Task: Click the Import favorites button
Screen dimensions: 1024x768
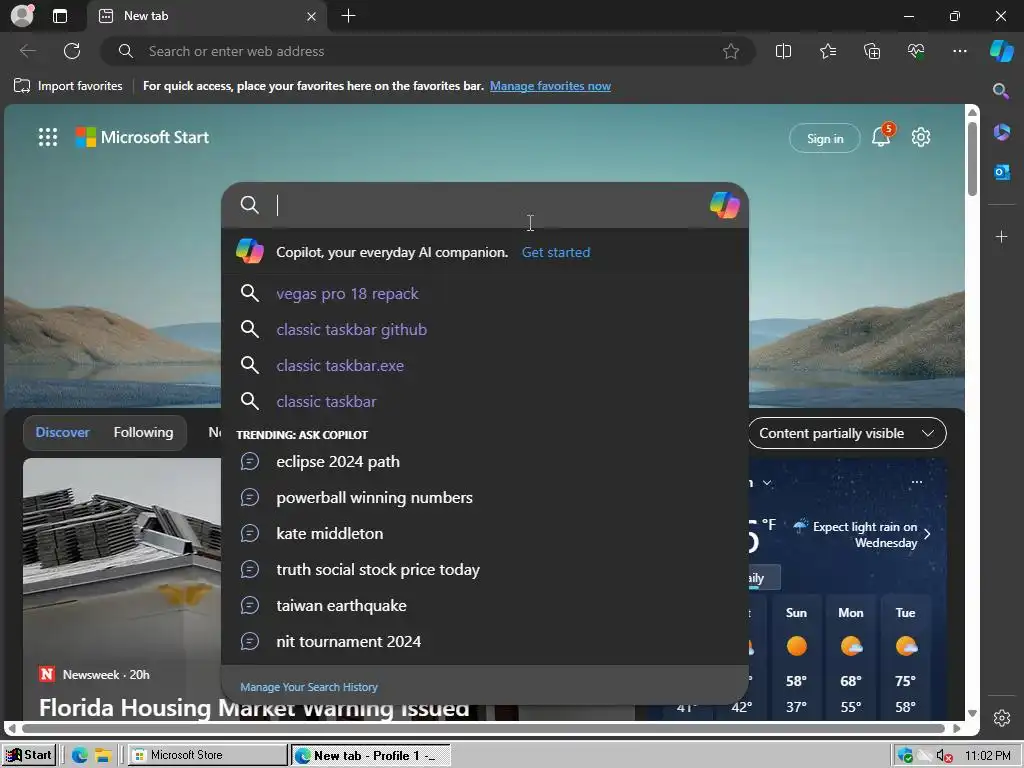Action: tap(68, 86)
